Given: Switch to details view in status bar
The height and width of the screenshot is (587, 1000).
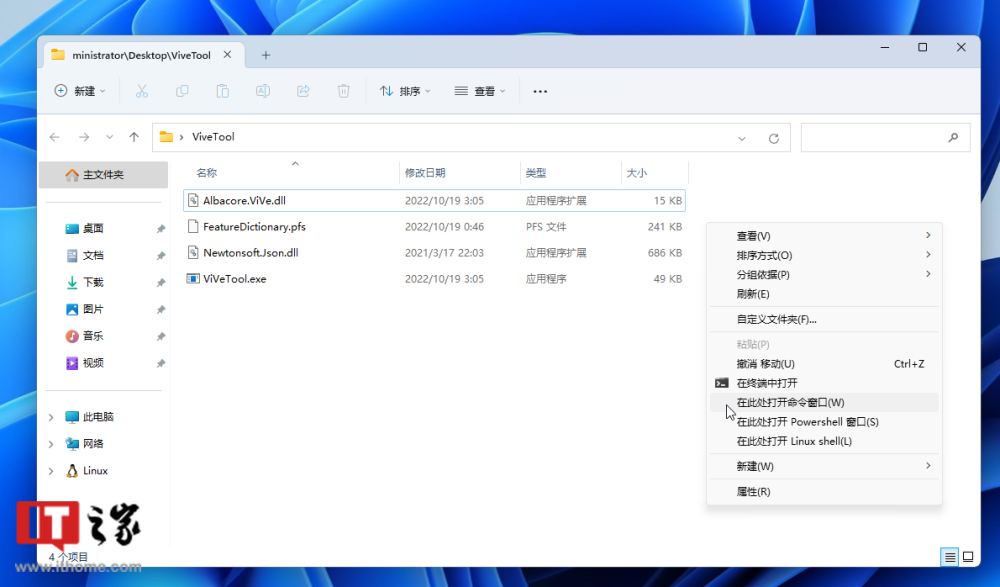Looking at the screenshot, I should [950, 557].
